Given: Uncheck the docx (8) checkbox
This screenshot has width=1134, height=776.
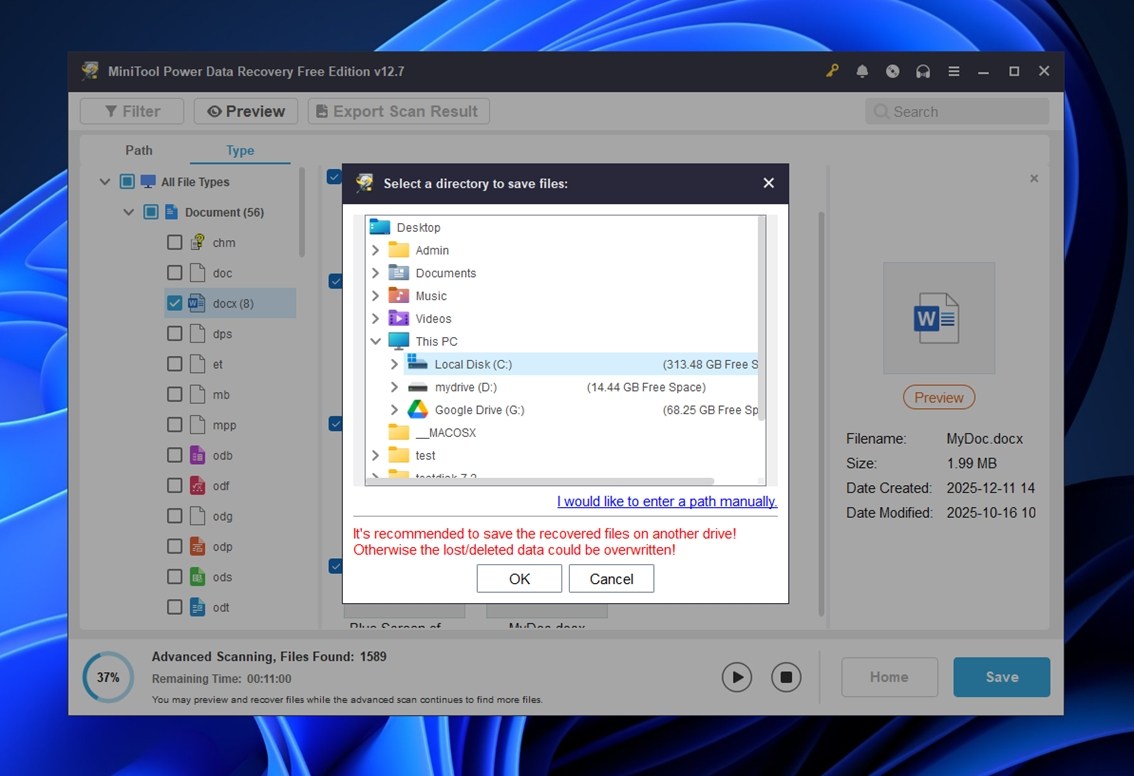Looking at the screenshot, I should pos(175,303).
